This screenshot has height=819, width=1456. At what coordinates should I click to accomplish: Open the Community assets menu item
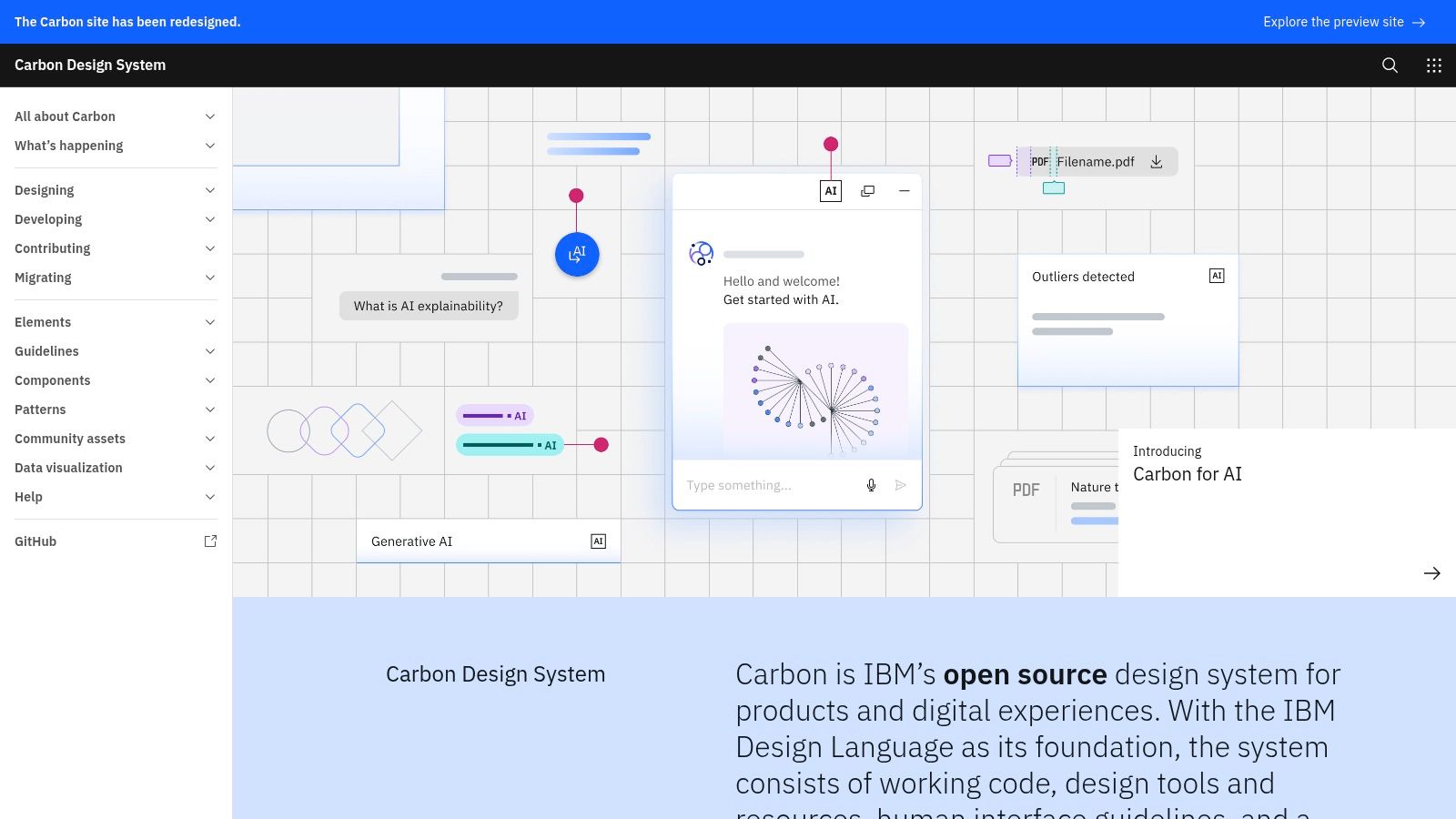pos(116,439)
